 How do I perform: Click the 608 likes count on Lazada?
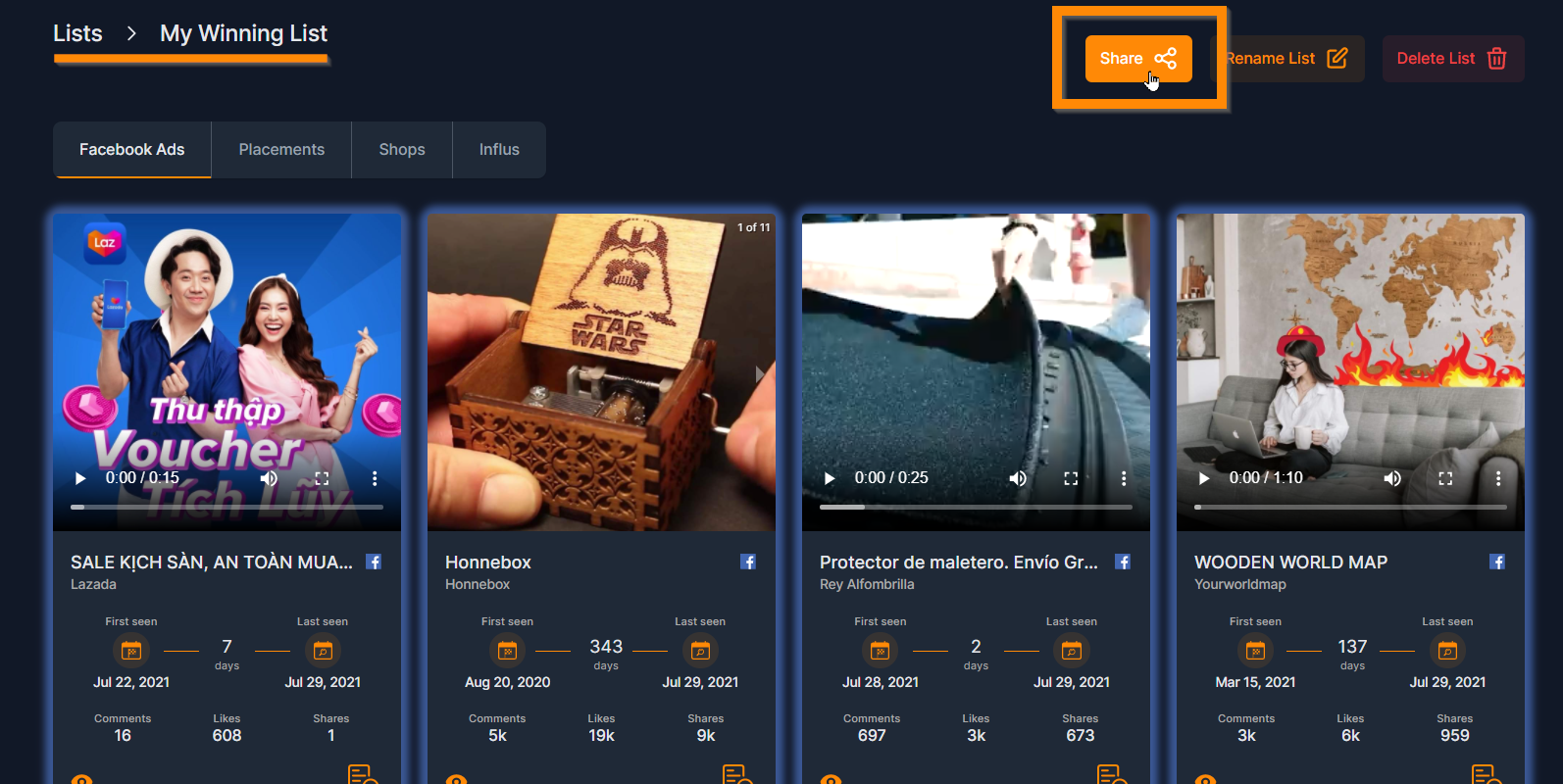coord(227,735)
